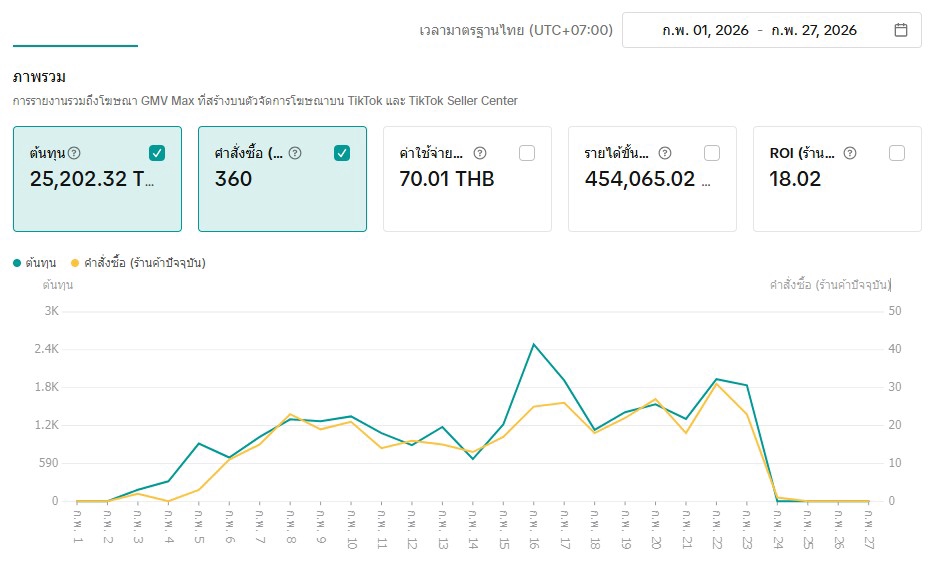935x585 pixels.
Task: Click cost line peak on ก.พ. 16
Action: click(534, 344)
